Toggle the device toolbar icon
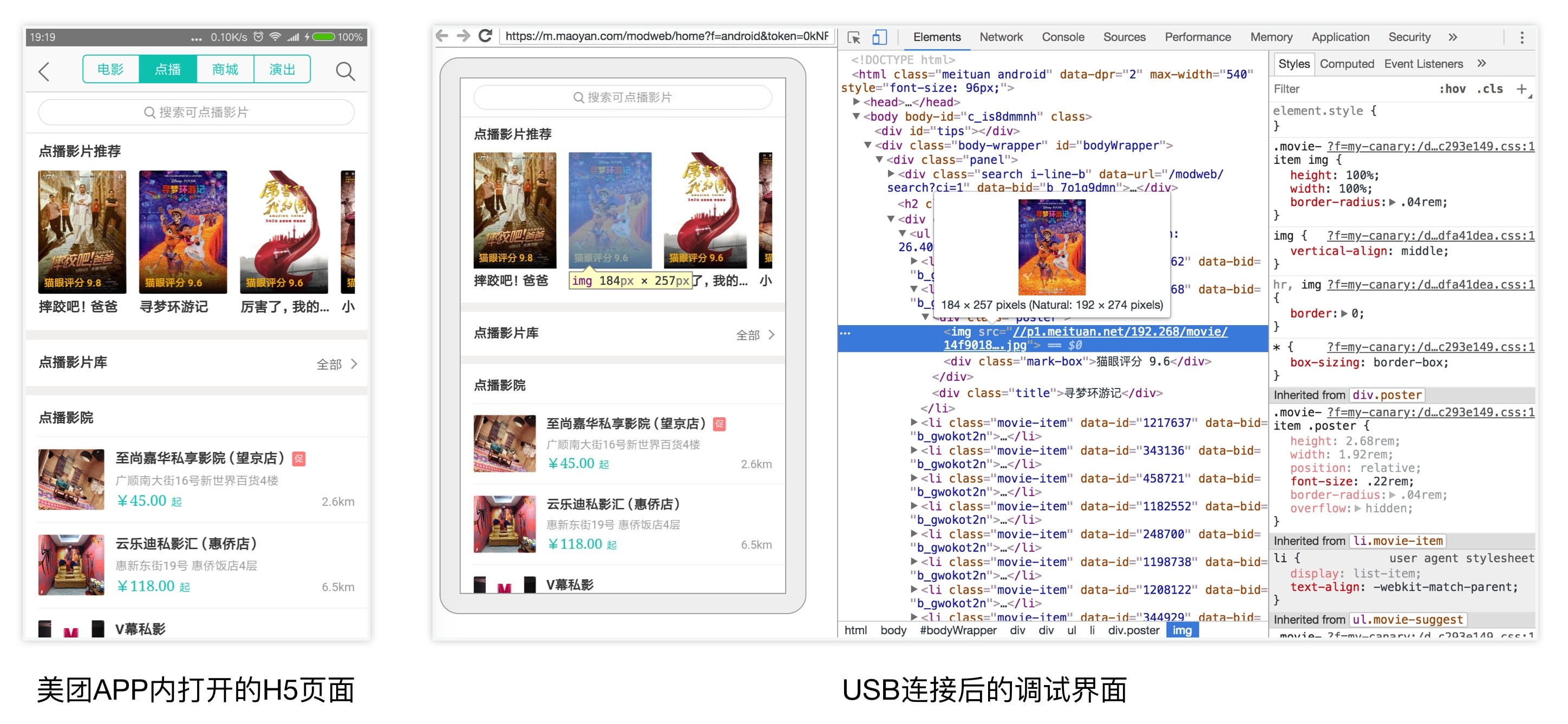Viewport: 1568px width, 724px height. 879,37
